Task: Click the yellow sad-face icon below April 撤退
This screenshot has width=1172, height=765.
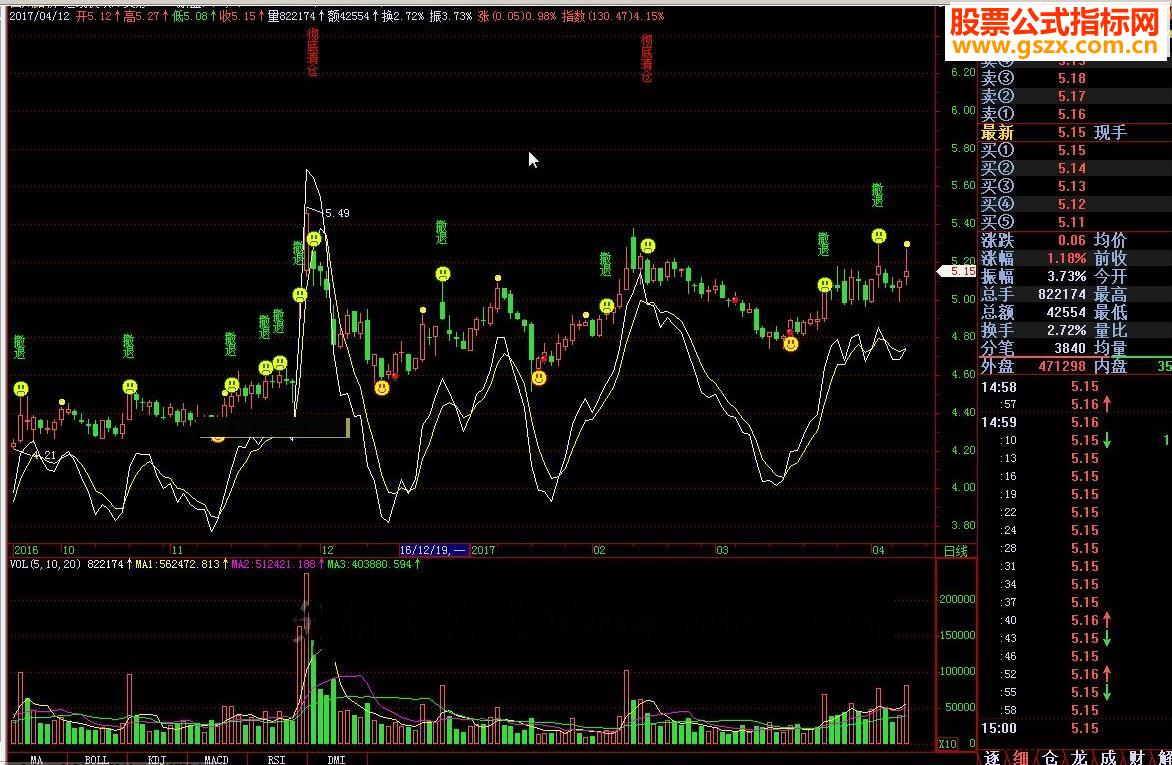Action: (x=879, y=236)
